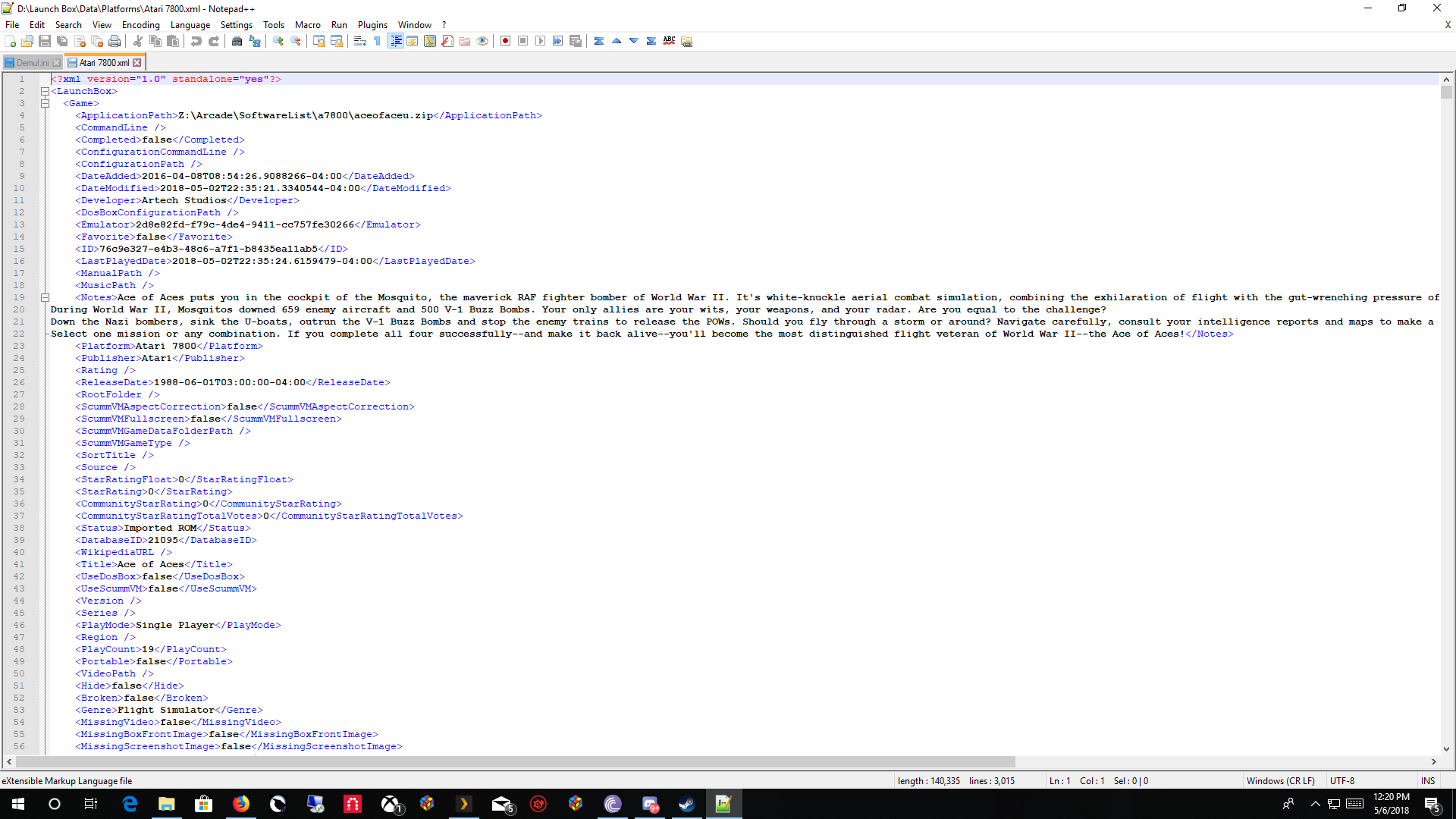
Task: Toggle show all characters pilcrow icon
Action: pos(378,41)
